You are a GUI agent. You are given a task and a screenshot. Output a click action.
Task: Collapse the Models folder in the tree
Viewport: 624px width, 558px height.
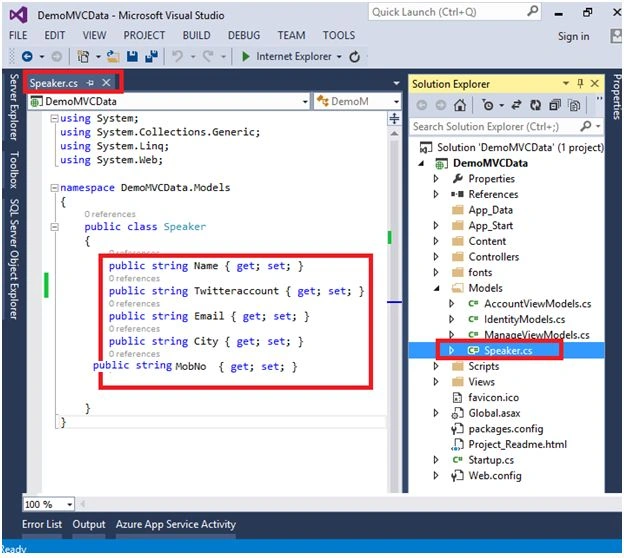point(437,288)
